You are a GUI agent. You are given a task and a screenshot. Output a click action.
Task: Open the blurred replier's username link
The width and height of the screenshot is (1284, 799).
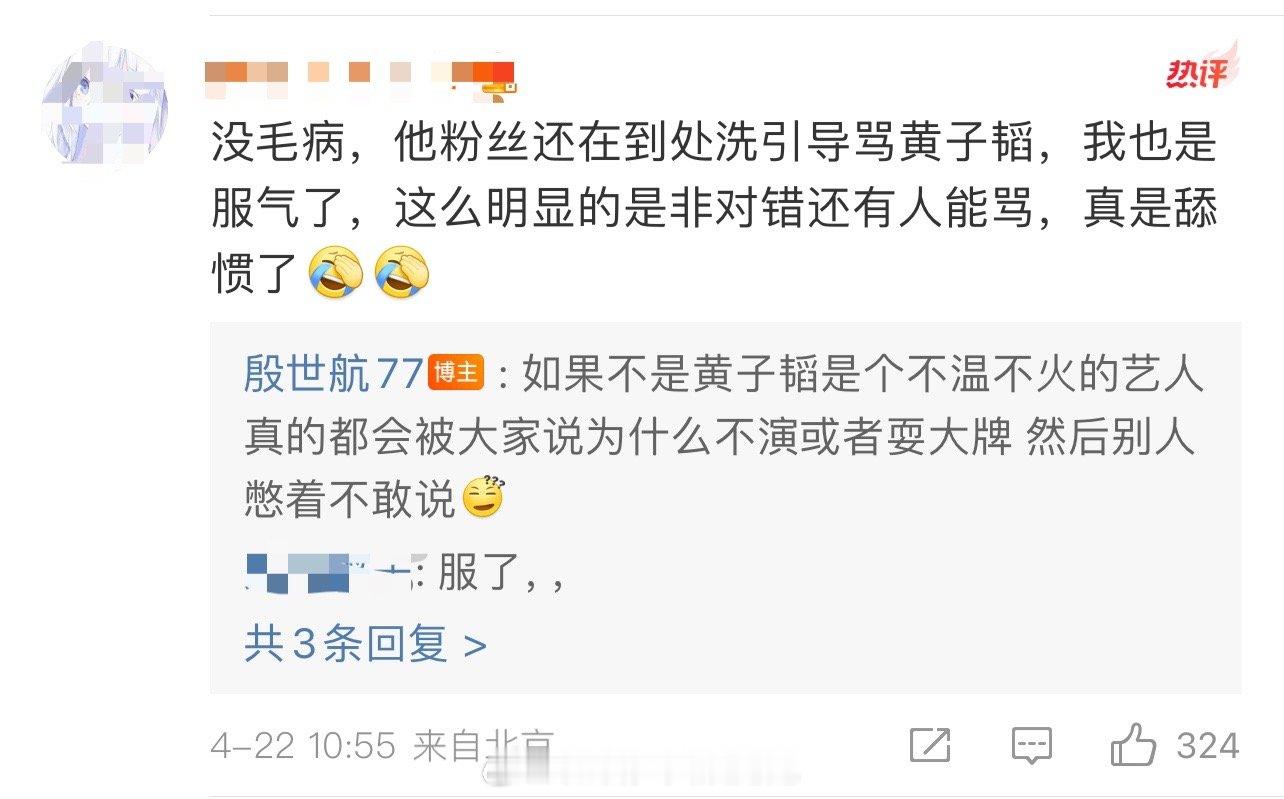pyautogui.click(x=334, y=573)
